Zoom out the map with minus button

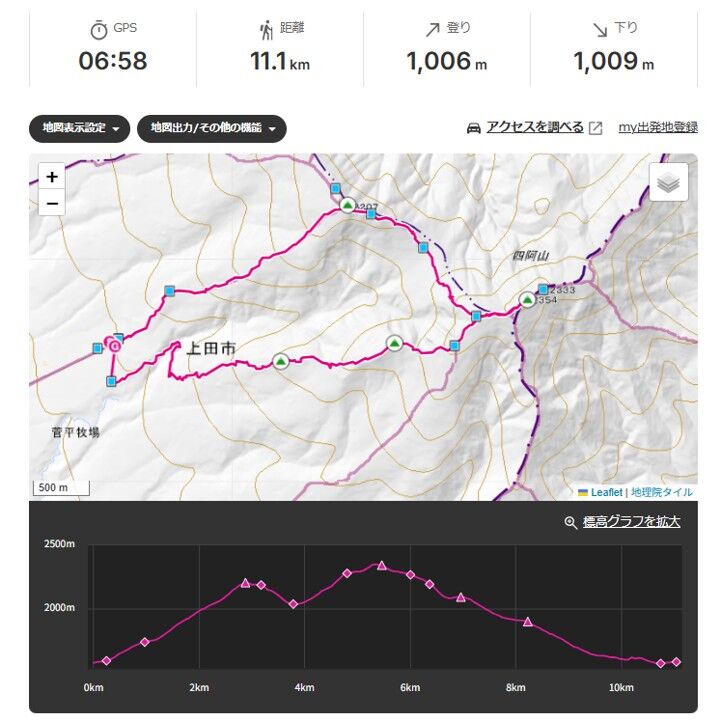point(52,203)
